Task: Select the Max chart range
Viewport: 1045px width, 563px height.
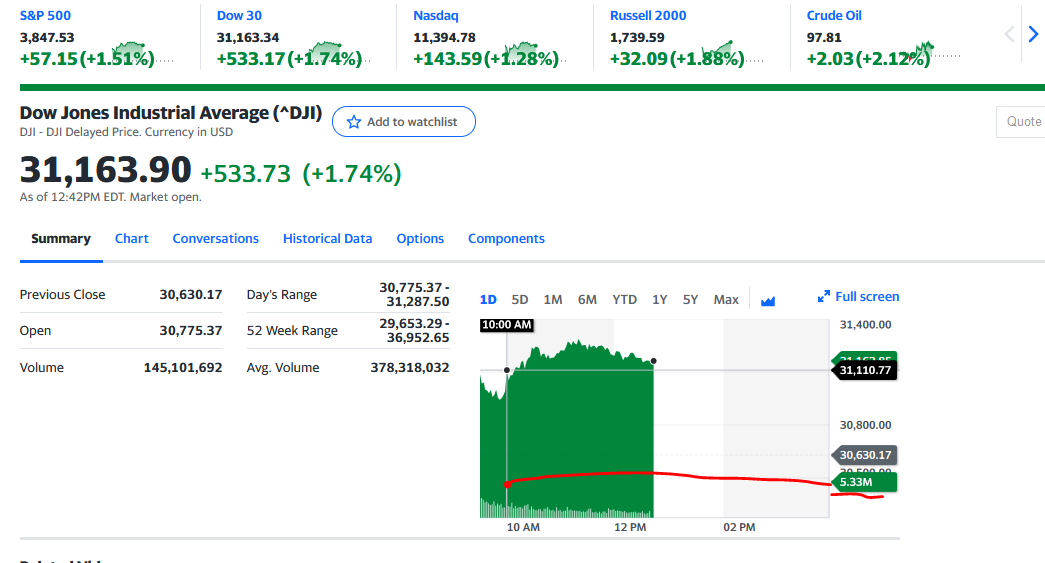Action: click(x=726, y=300)
